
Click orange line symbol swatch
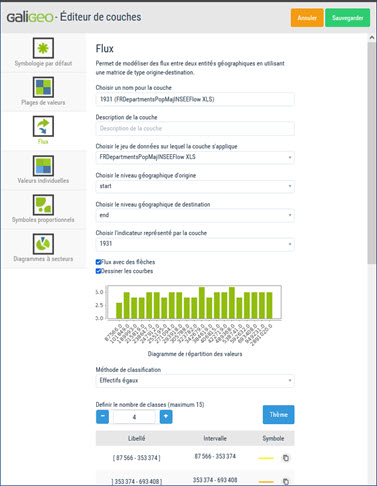pyautogui.click(x=266, y=482)
